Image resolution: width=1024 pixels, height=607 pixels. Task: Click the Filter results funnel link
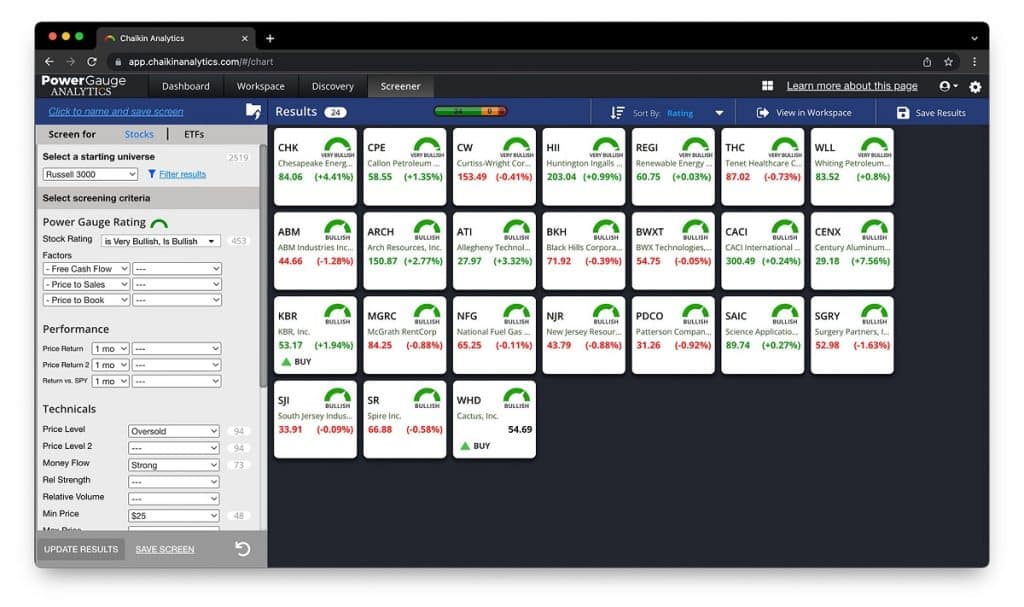tap(177, 174)
